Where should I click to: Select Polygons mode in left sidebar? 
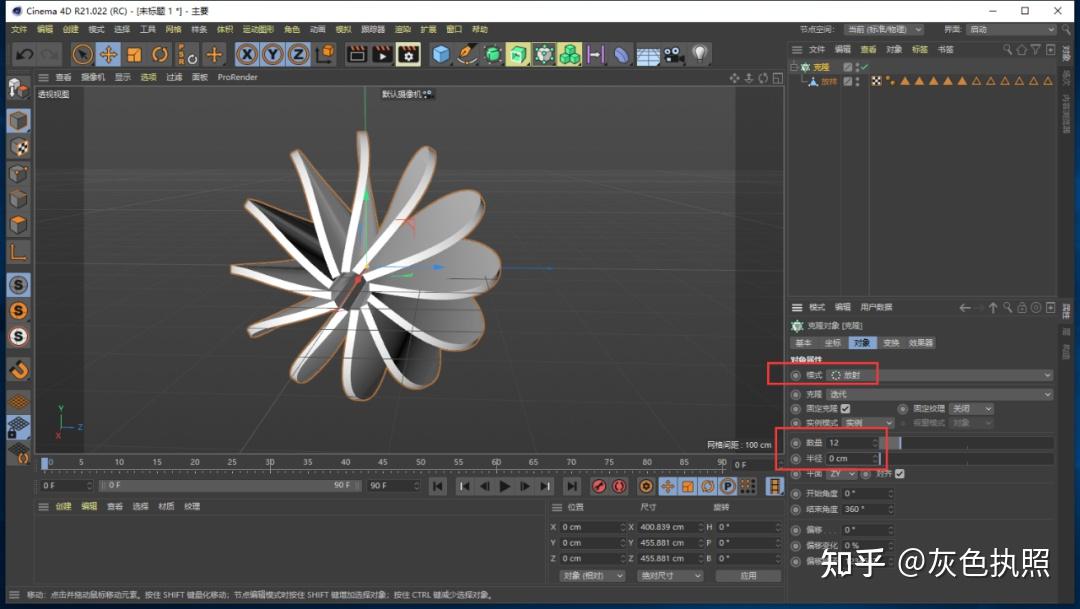pos(19,225)
